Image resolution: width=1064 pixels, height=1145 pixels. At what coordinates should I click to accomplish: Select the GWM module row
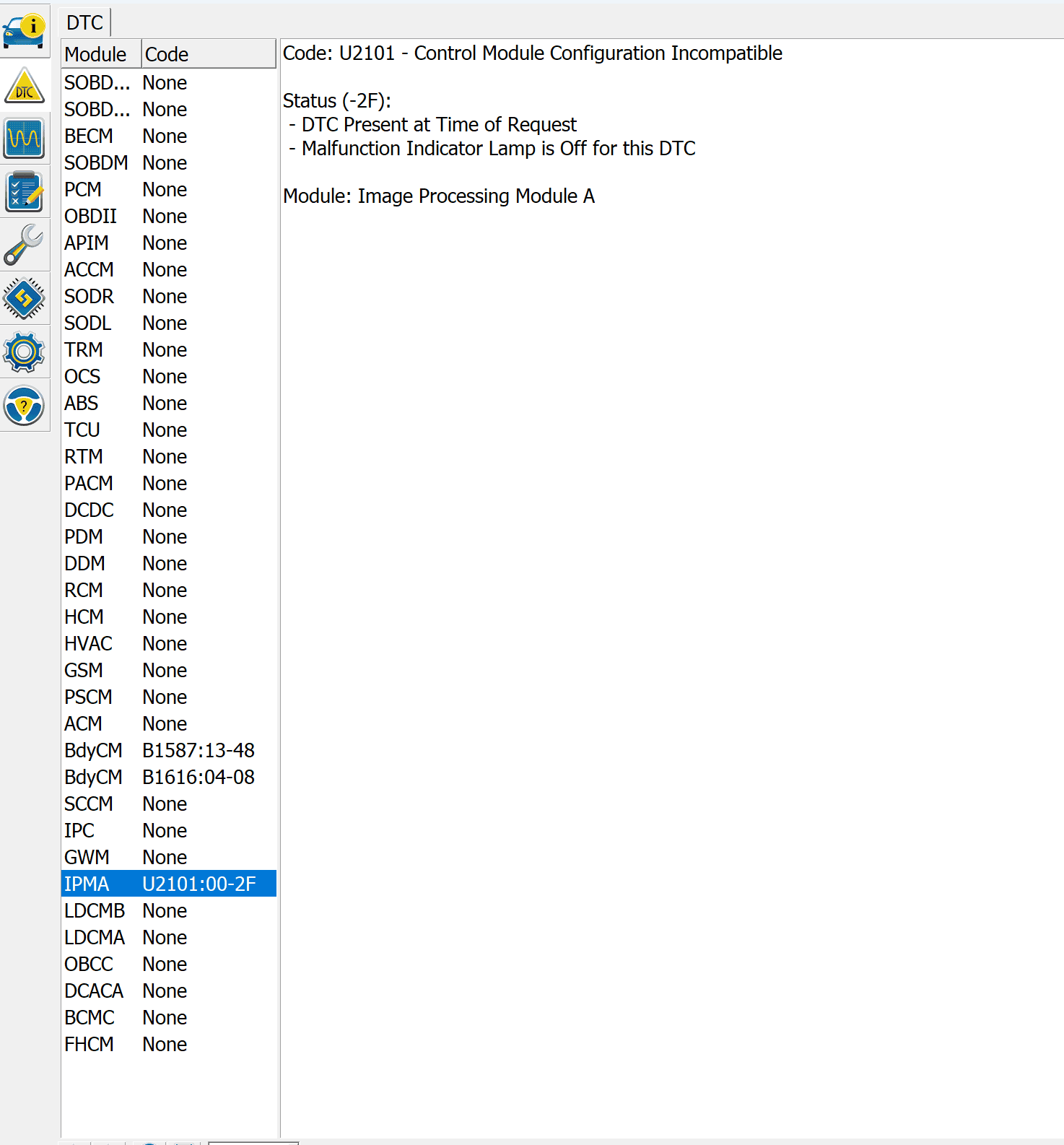click(168, 858)
